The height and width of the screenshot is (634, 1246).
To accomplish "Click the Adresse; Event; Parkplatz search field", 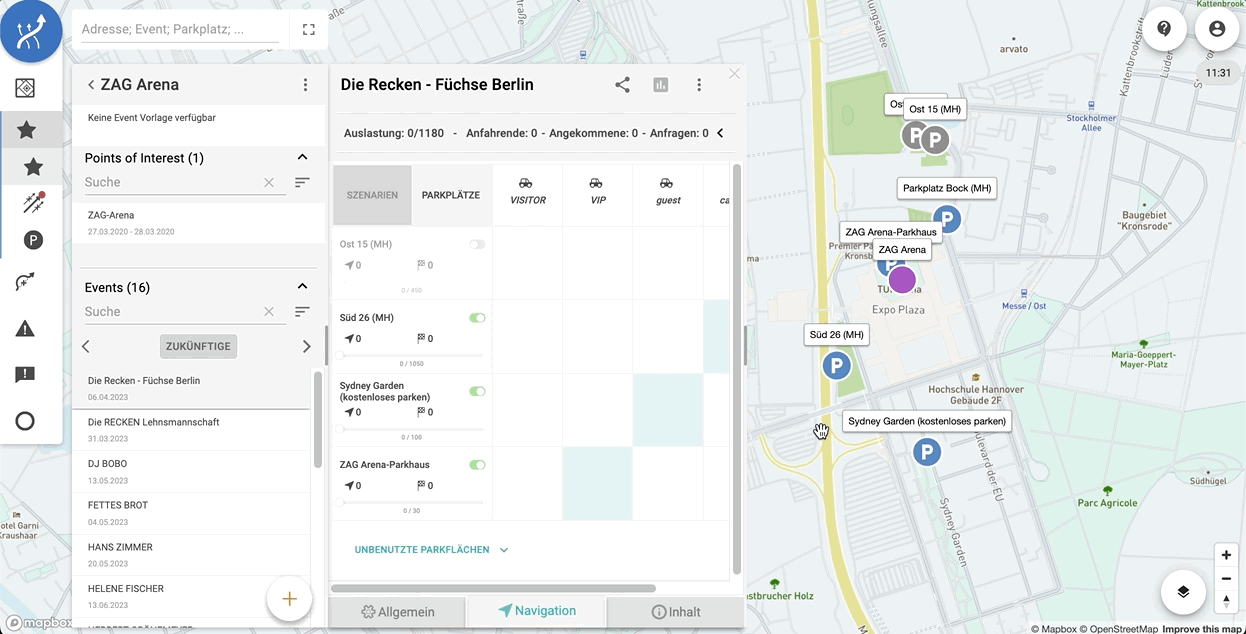I will [179, 30].
